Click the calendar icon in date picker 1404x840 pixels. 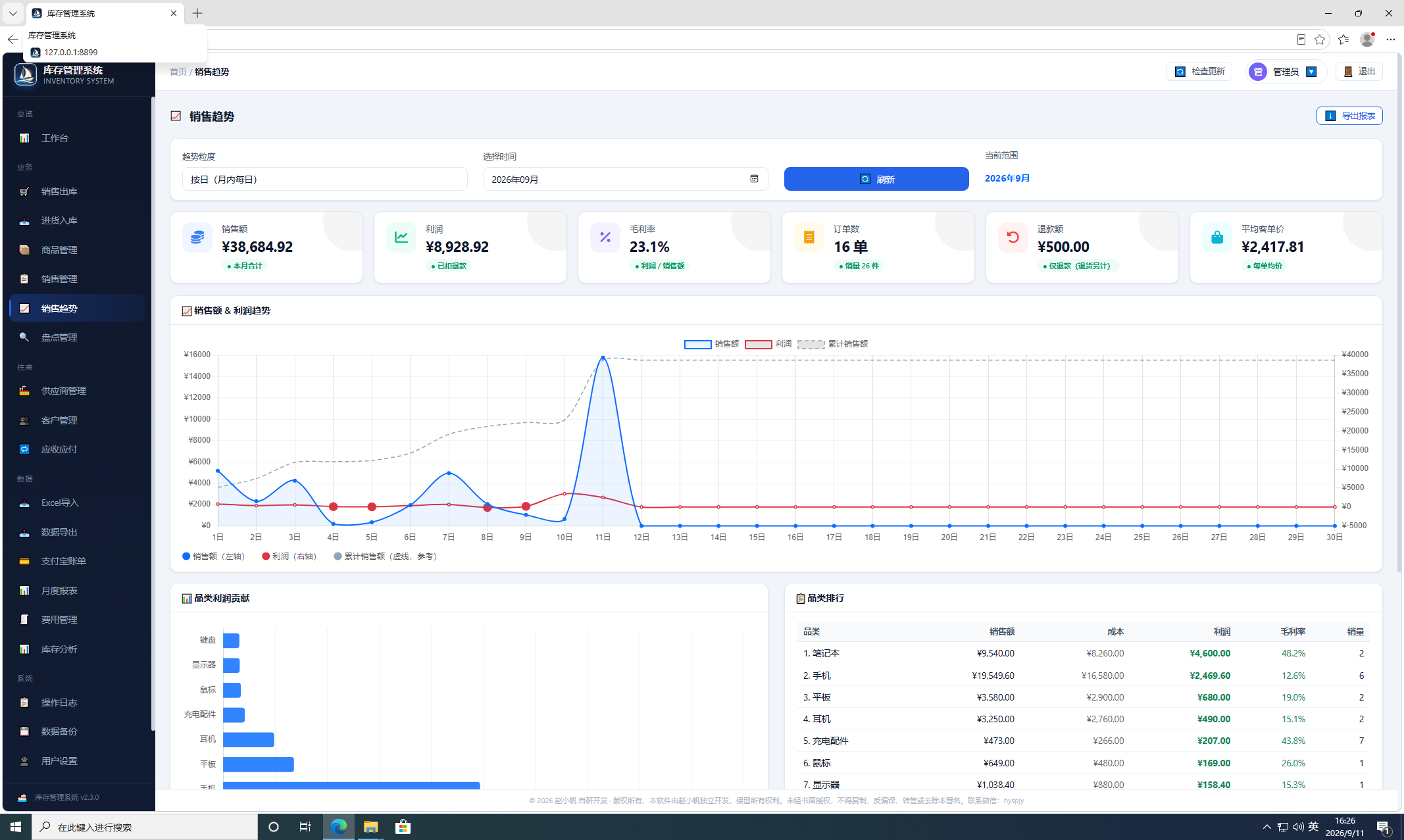pyautogui.click(x=754, y=179)
